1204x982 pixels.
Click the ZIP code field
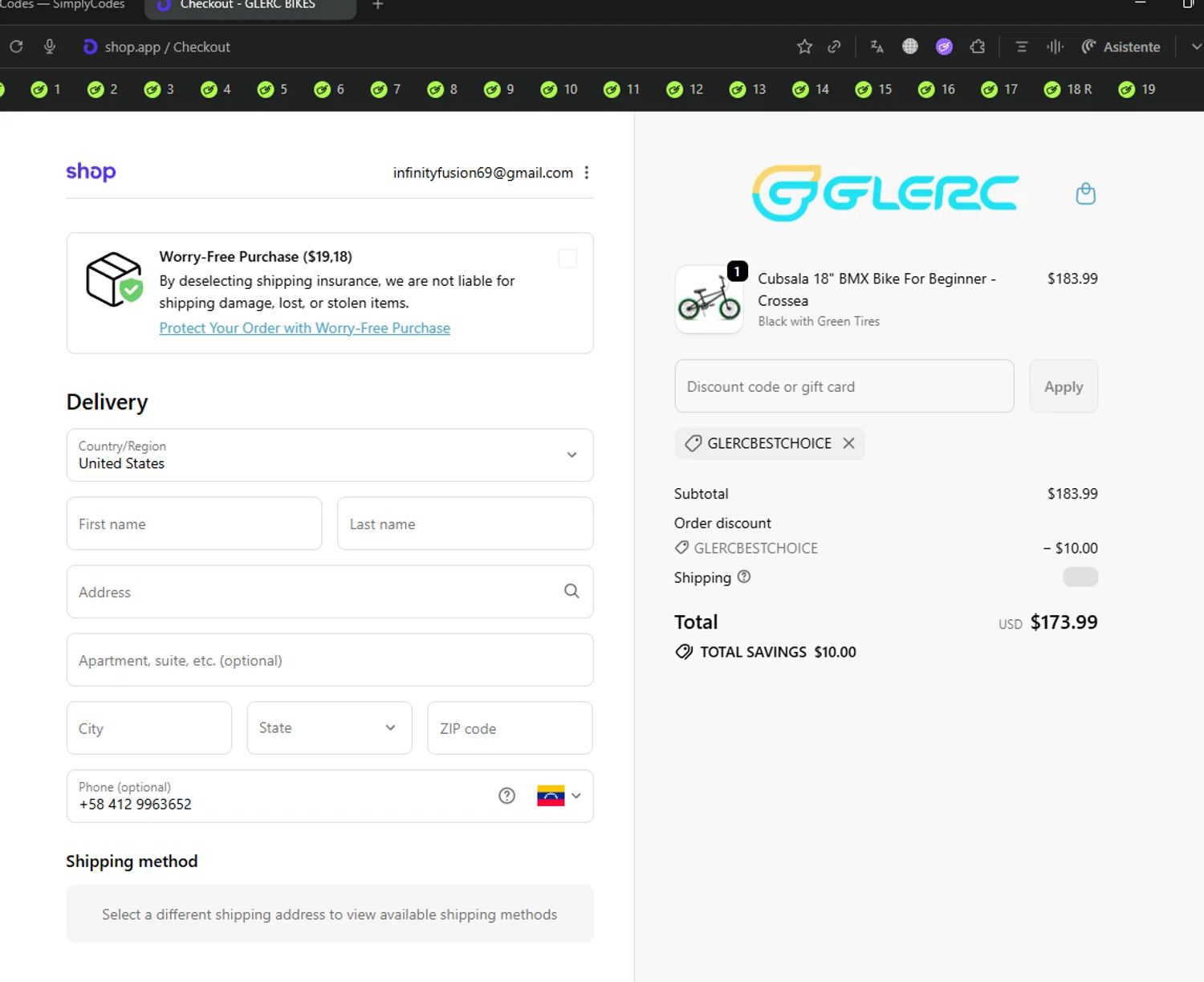[510, 728]
